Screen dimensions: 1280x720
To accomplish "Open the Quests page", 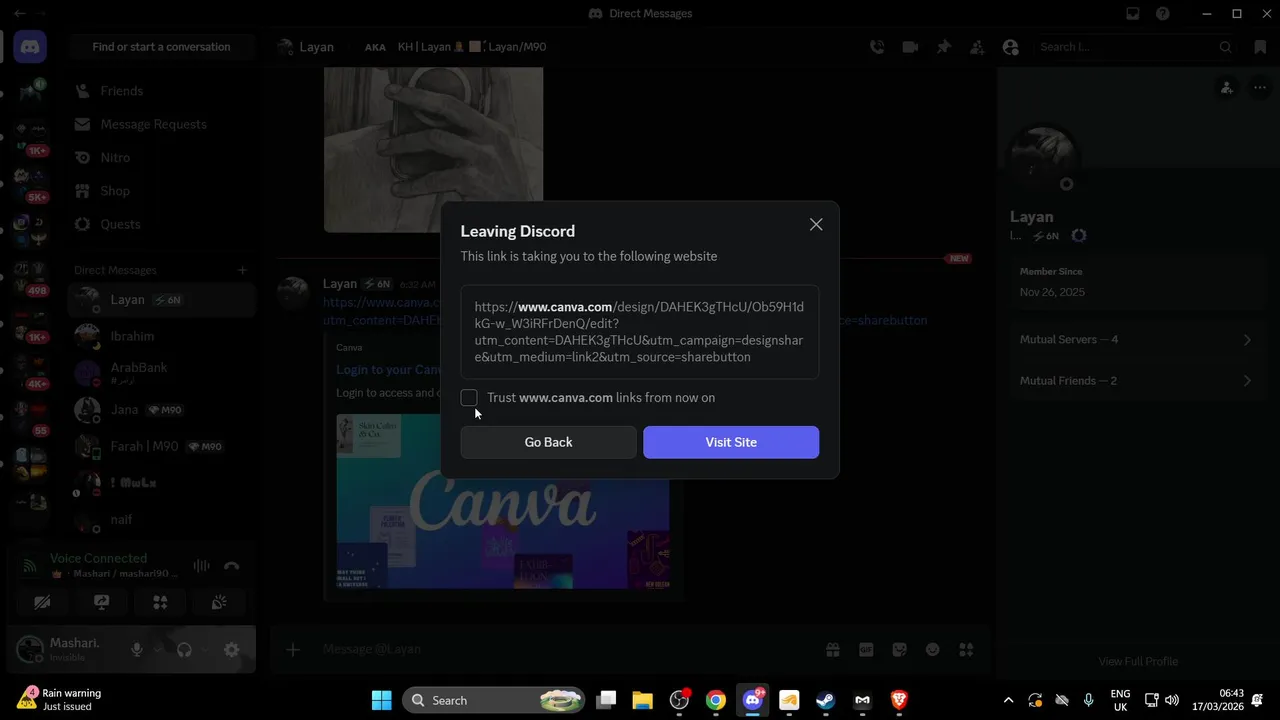I will click(x=161, y=224).
